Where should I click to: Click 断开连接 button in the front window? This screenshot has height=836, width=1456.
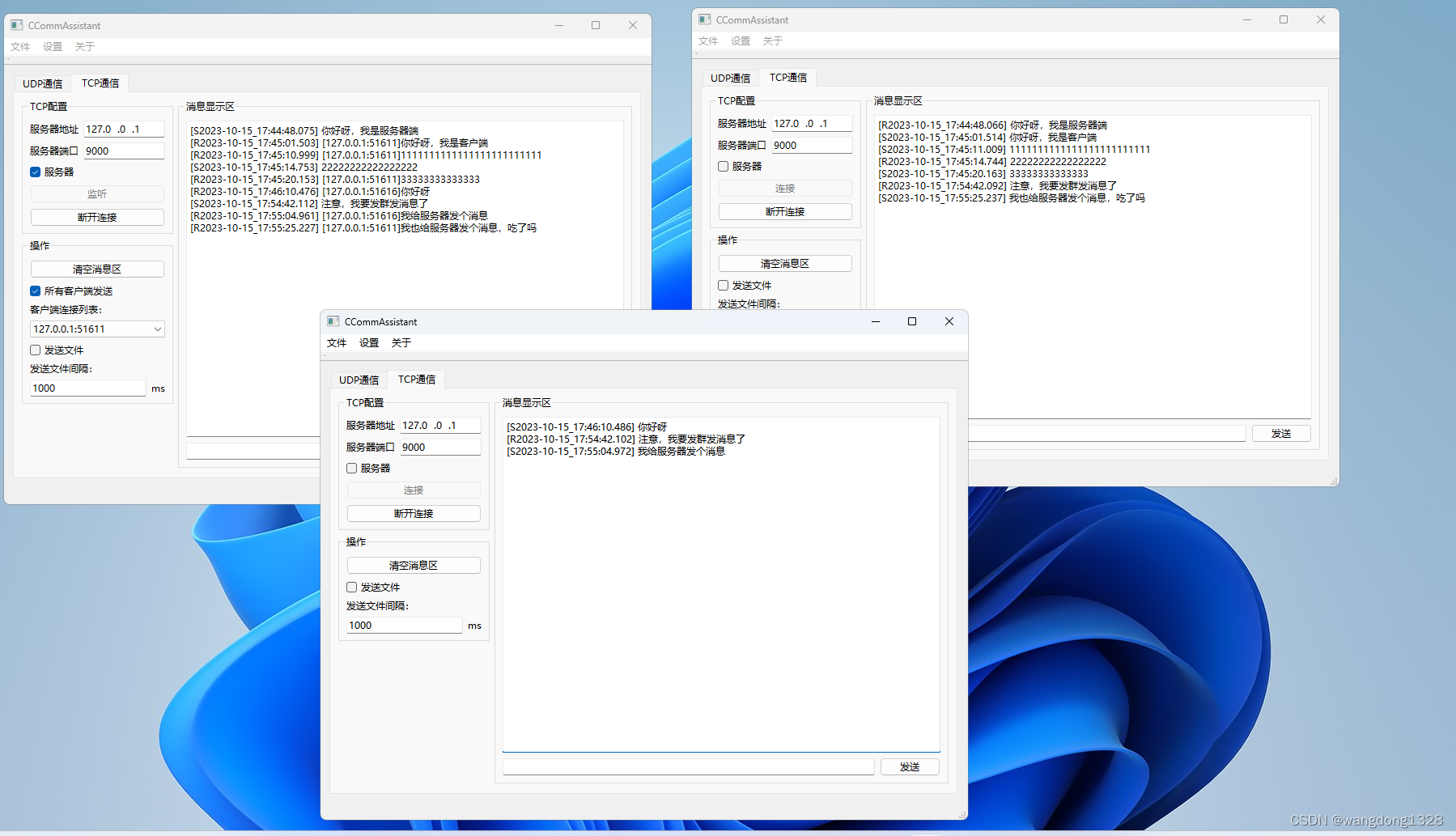pos(414,513)
